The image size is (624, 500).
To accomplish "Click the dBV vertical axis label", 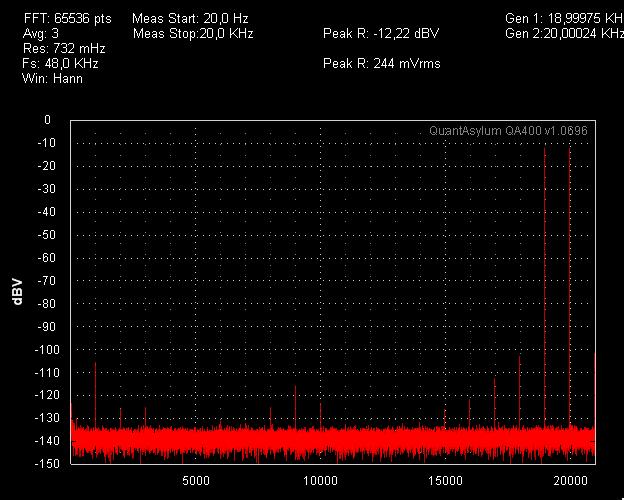I will tap(18, 292).
